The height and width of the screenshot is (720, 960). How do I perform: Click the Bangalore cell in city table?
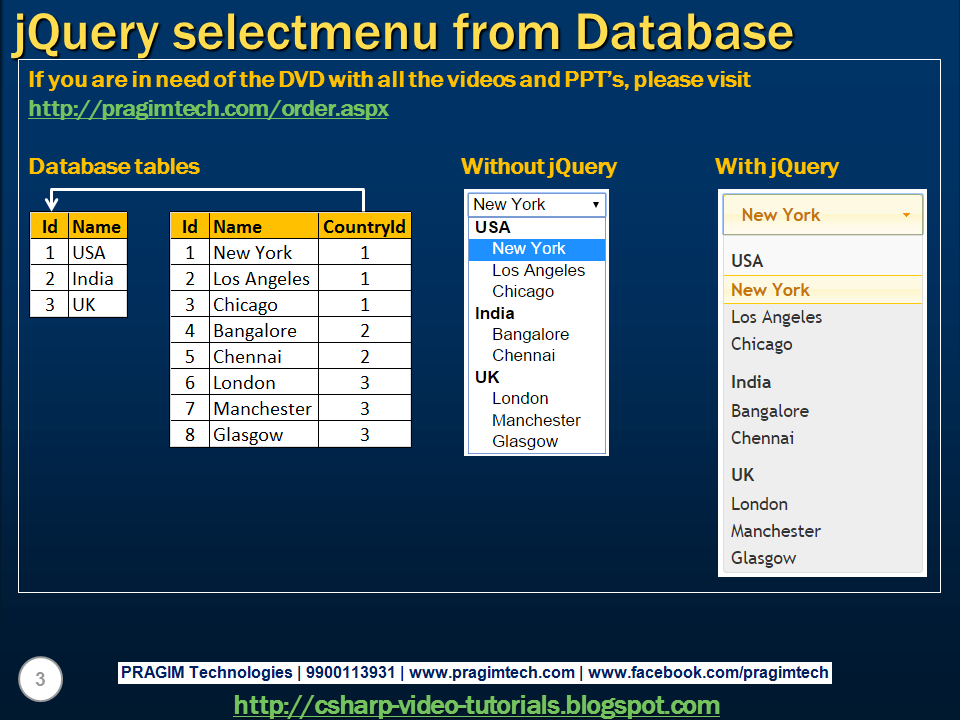tap(264, 331)
